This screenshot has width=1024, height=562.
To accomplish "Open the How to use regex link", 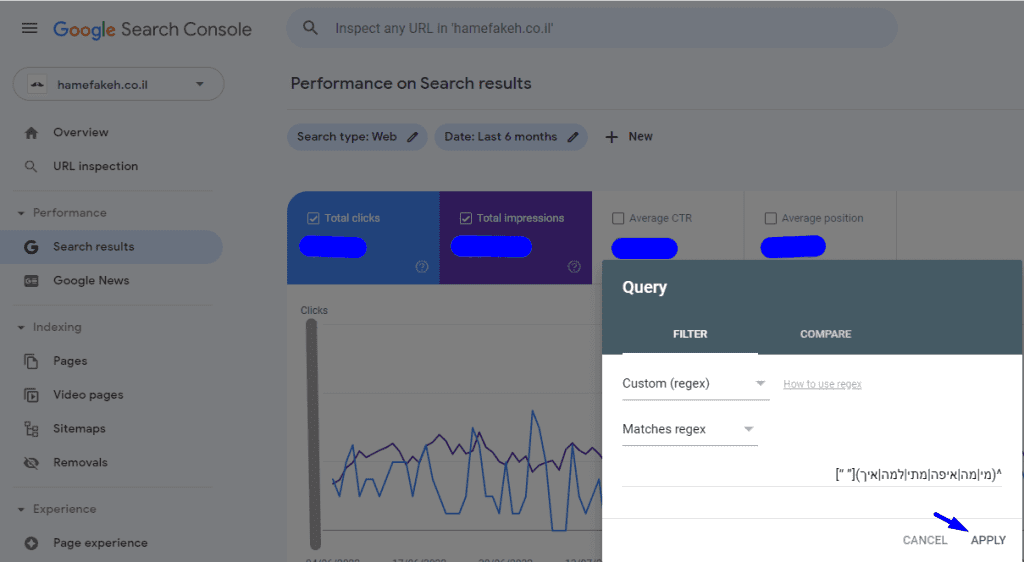I will [822, 384].
